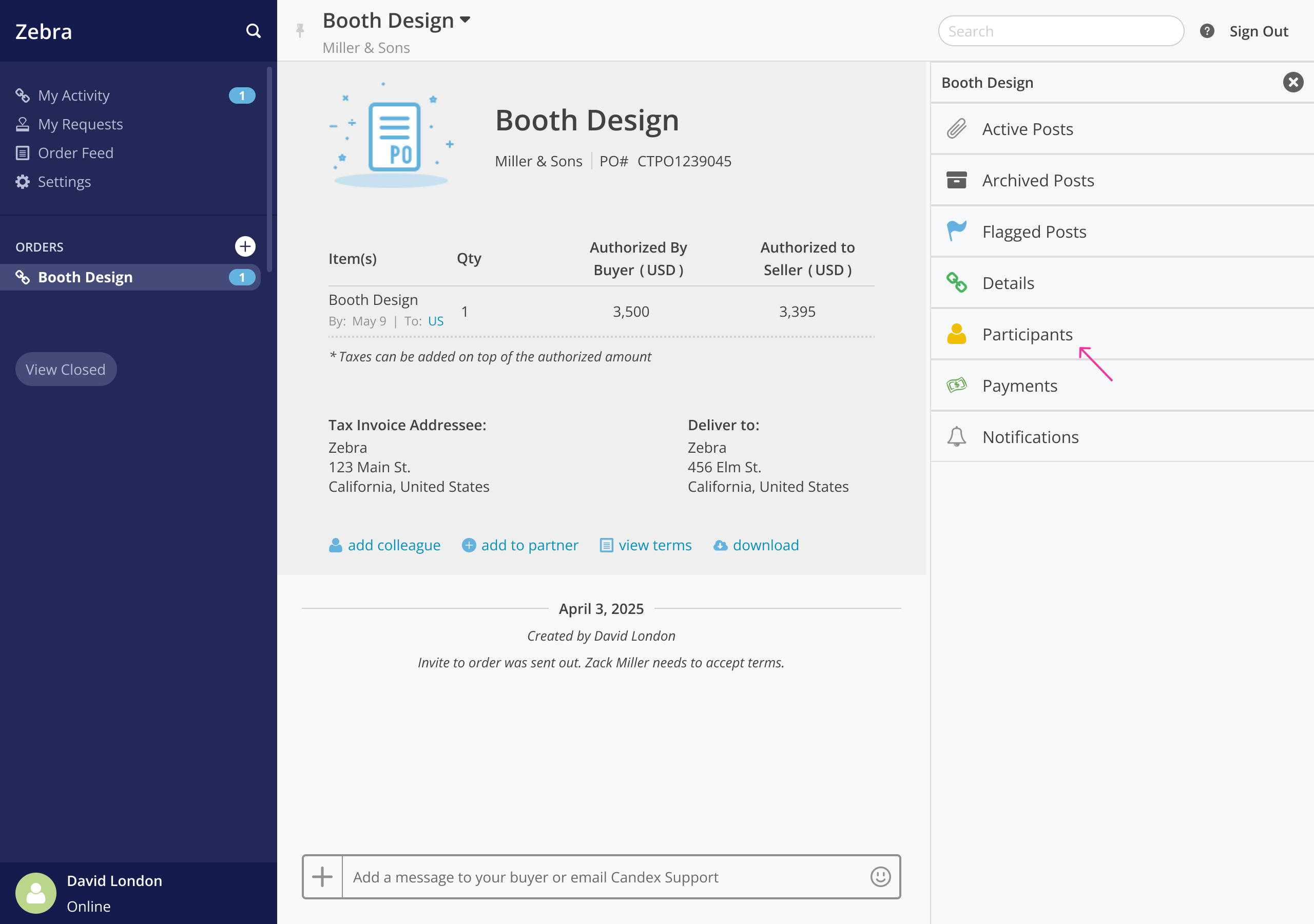Viewport: 1314px width, 924px height.
Task: Open the help question mark icon
Action: [1207, 31]
